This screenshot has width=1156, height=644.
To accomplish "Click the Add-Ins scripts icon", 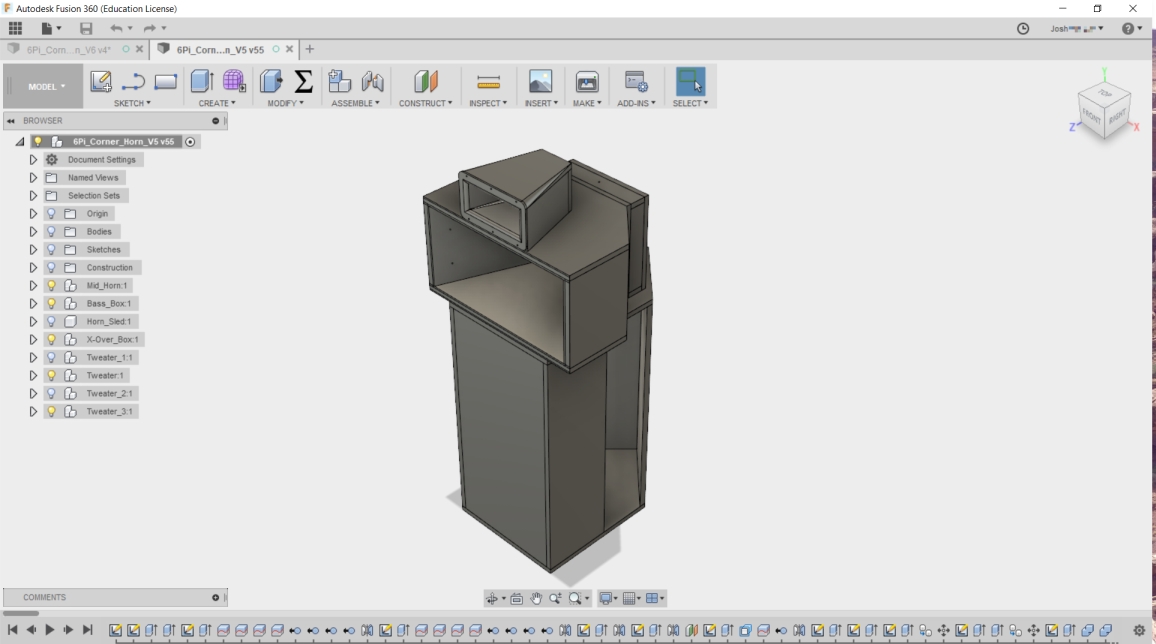I will (635, 82).
